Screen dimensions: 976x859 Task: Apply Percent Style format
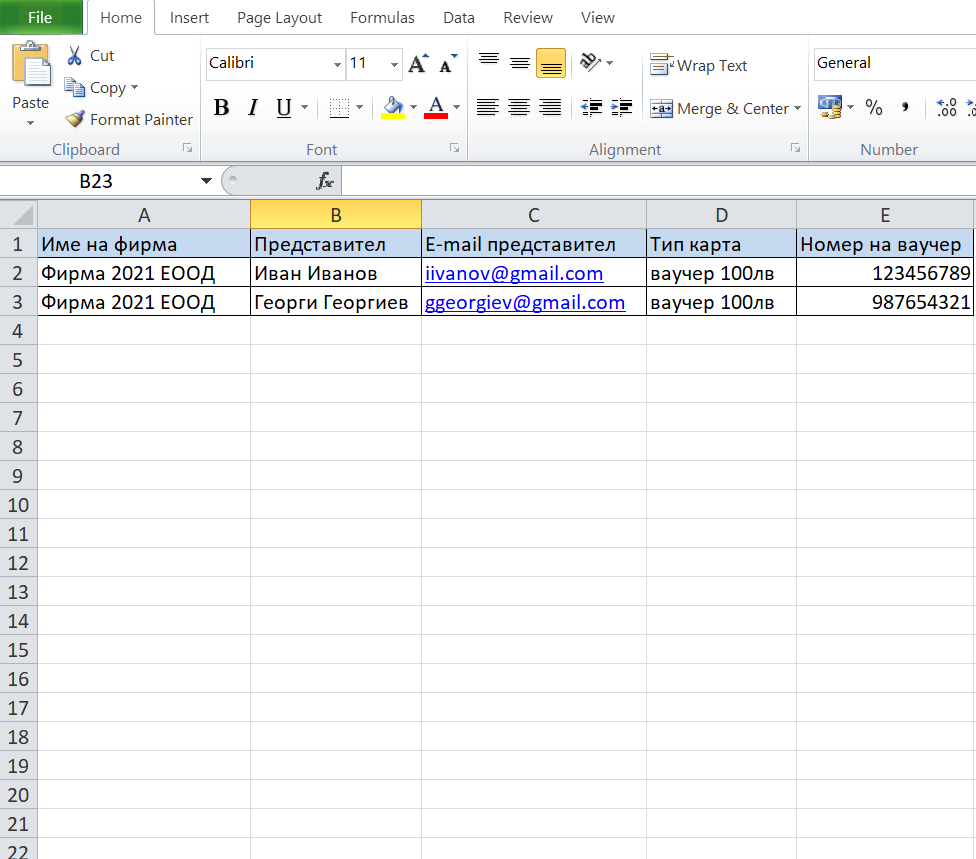click(874, 108)
